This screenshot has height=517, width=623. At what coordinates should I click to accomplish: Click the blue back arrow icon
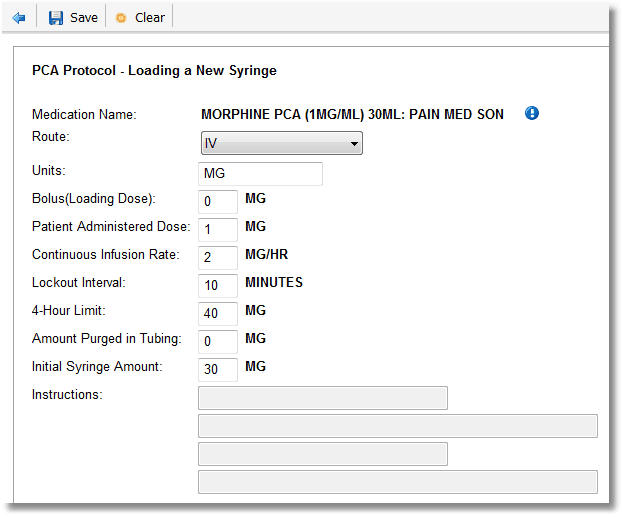click(19, 18)
